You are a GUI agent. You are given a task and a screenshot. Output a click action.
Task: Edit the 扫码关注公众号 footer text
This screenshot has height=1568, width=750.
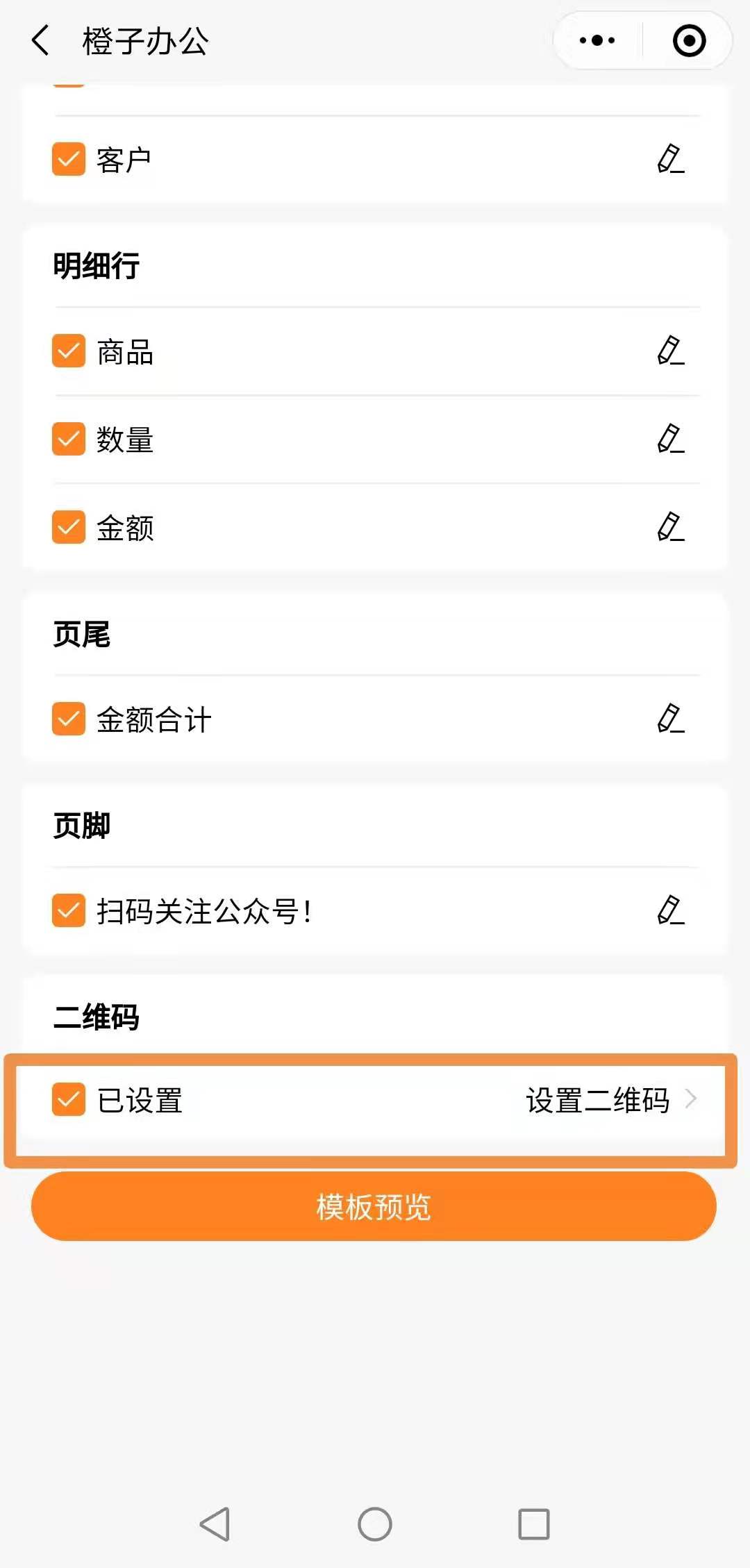click(x=670, y=910)
